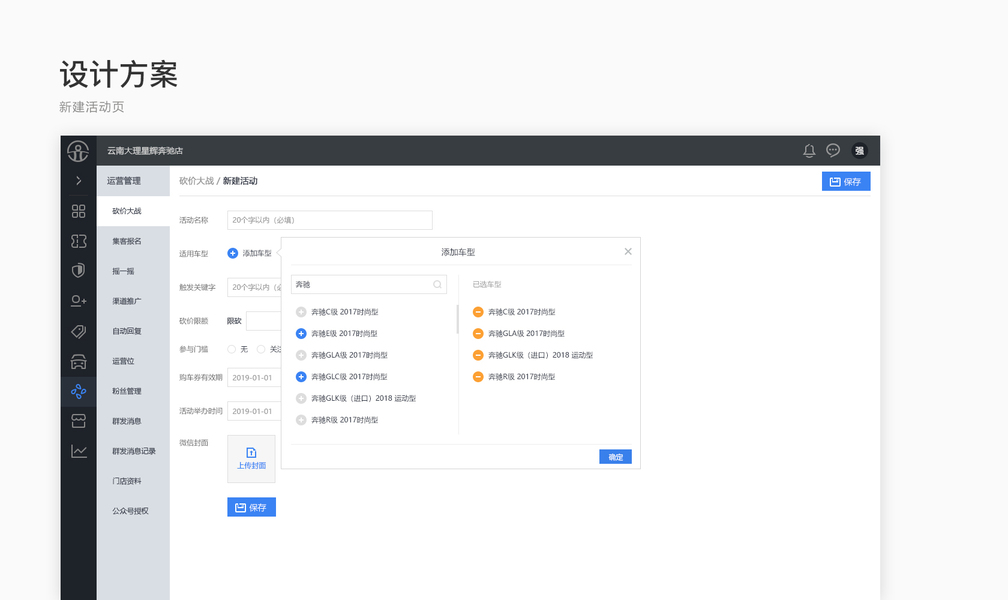The image size is (1008, 600).
Task: Click the user avatar 强
Action: click(x=860, y=150)
